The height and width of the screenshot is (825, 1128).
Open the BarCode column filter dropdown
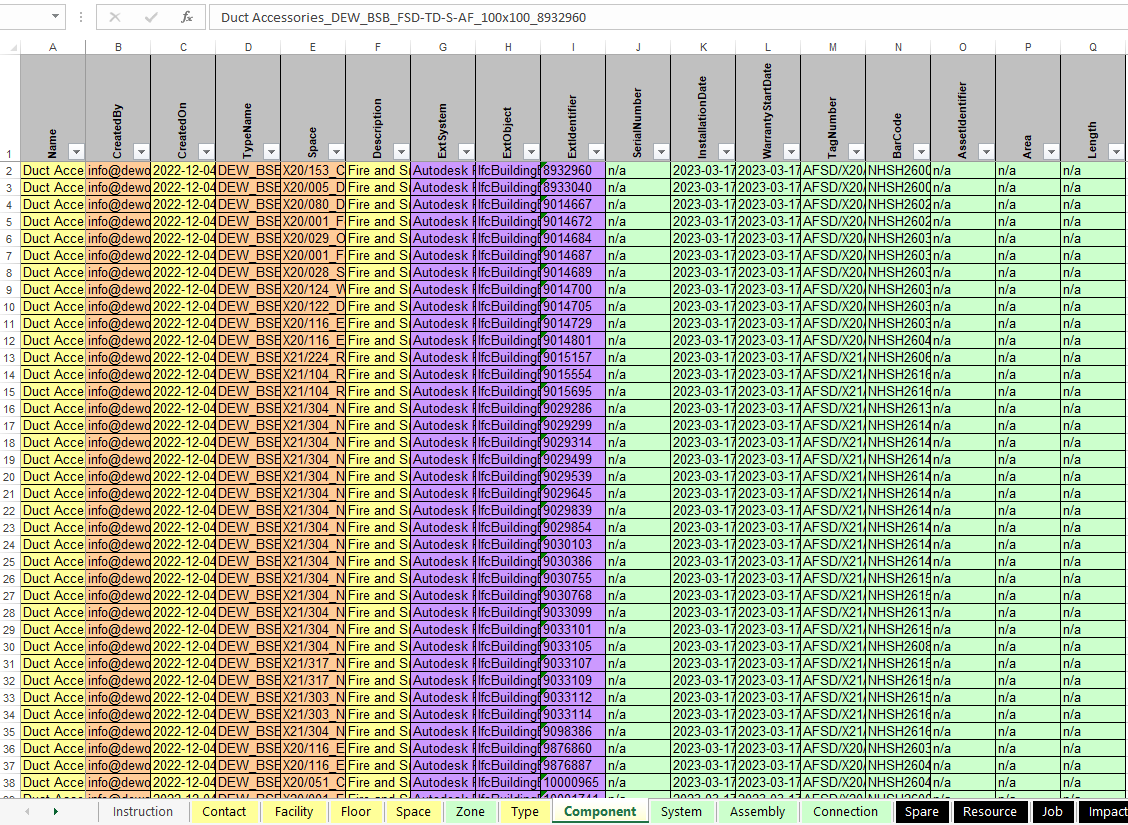click(921, 152)
